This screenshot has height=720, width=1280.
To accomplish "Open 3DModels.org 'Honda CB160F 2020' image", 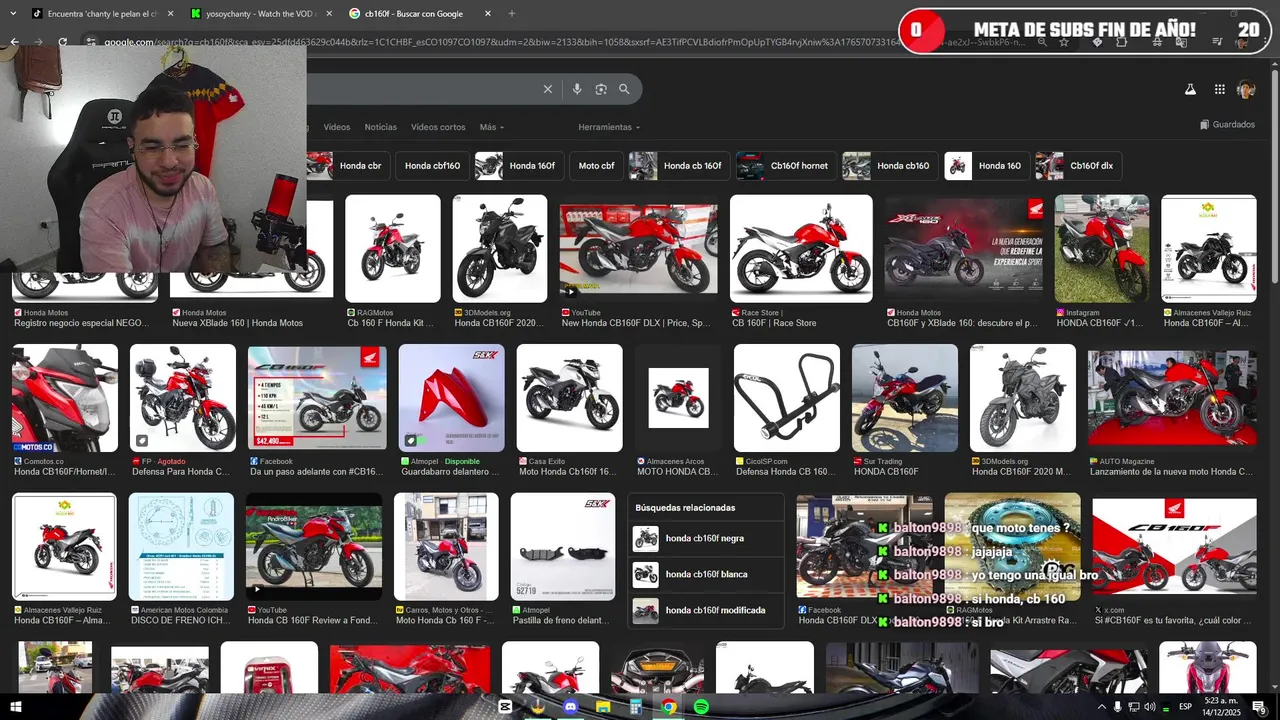I will (x=499, y=249).
